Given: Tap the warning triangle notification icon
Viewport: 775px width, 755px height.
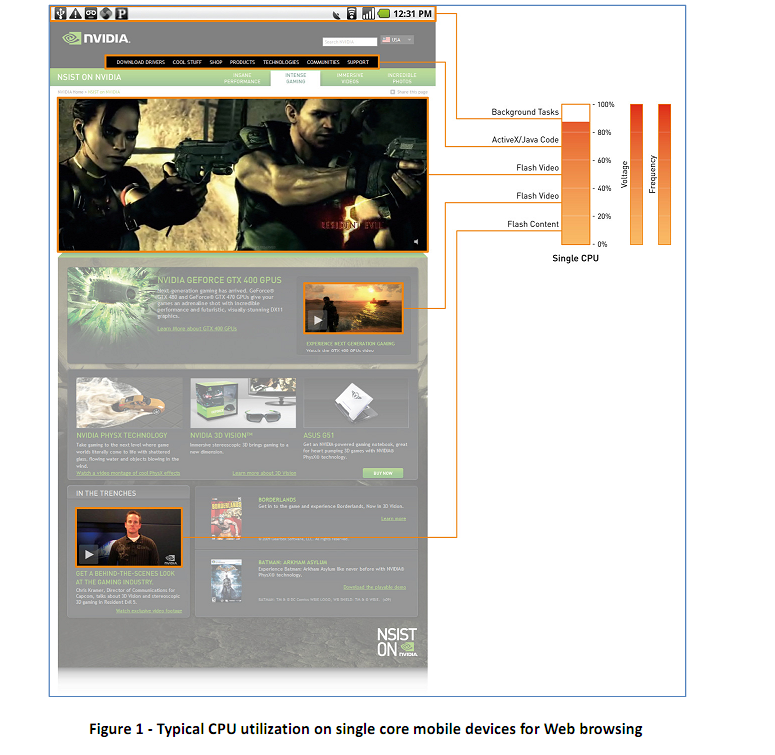Looking at the screenshot, I should 75,13.
